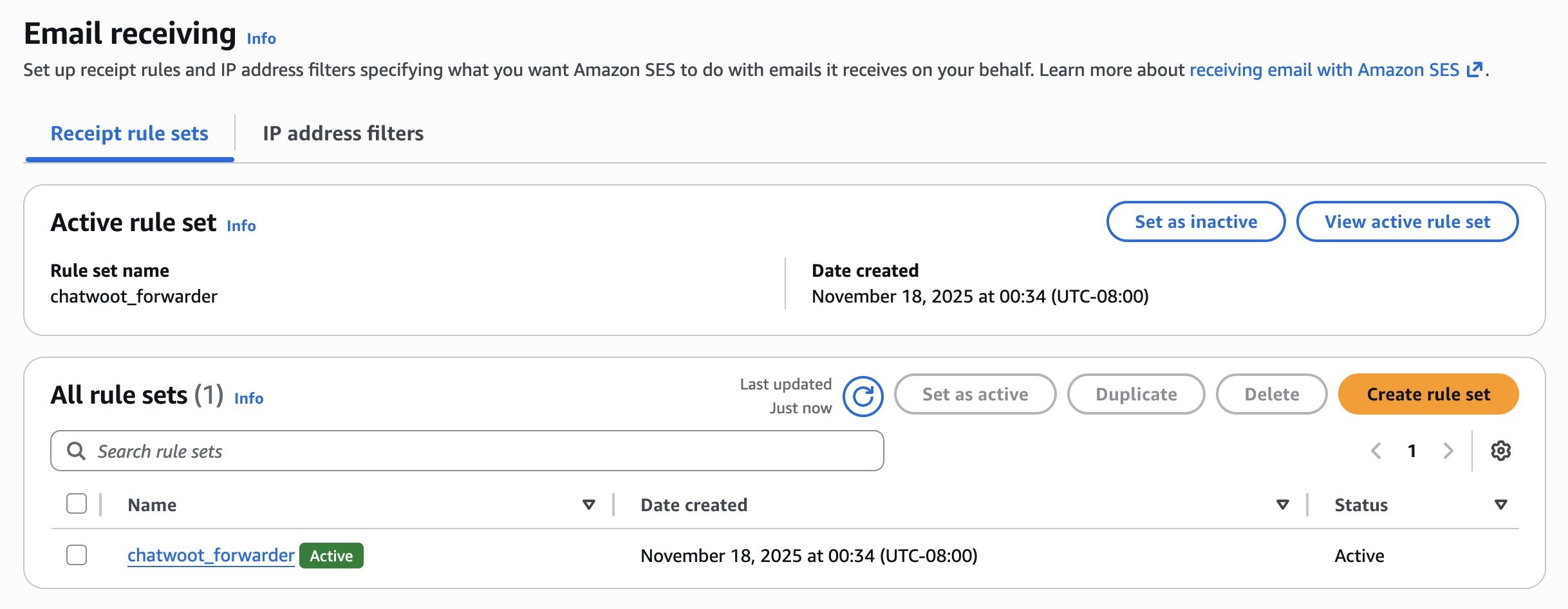1568x609 pixels.
Task: Open the Active rule set Info link
Action: [x=240, y=225]
